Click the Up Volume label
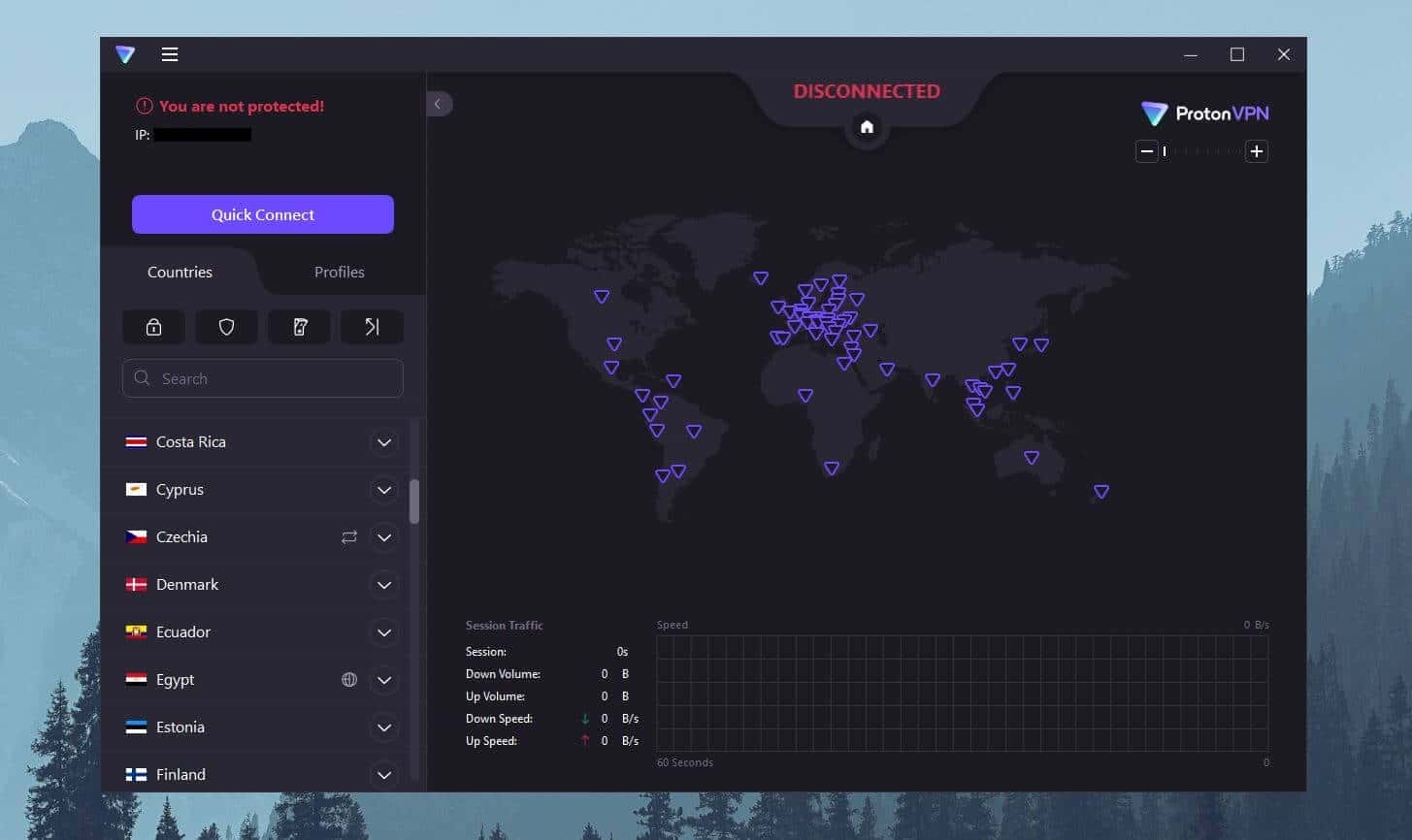 pos(495,696)
